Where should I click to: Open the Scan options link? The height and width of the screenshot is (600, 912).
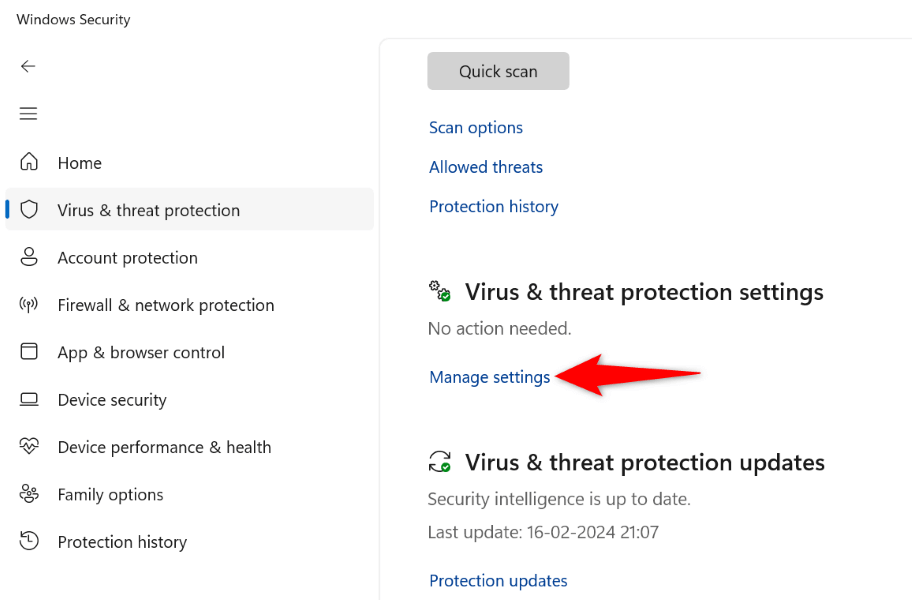click(476, 128)
